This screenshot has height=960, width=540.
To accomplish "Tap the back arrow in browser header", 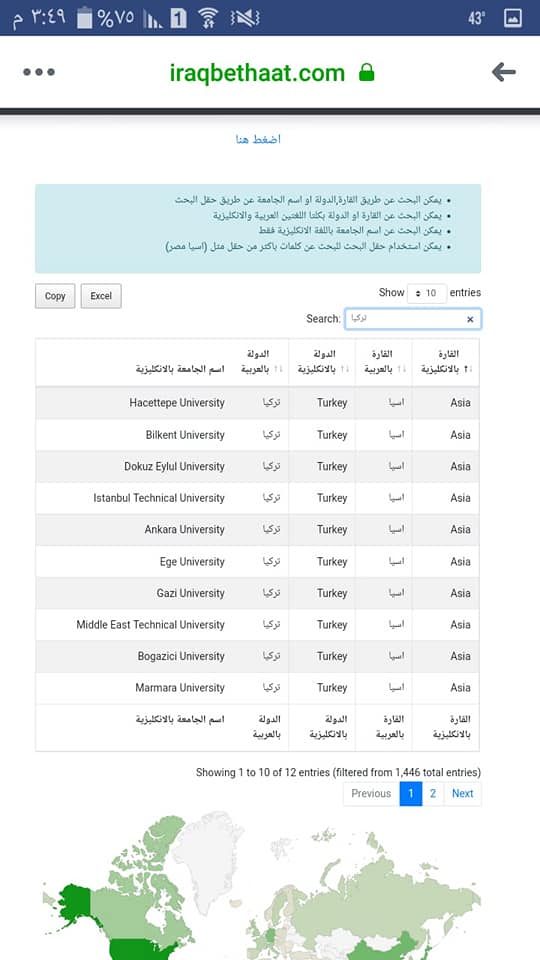I will click(503, 72).
